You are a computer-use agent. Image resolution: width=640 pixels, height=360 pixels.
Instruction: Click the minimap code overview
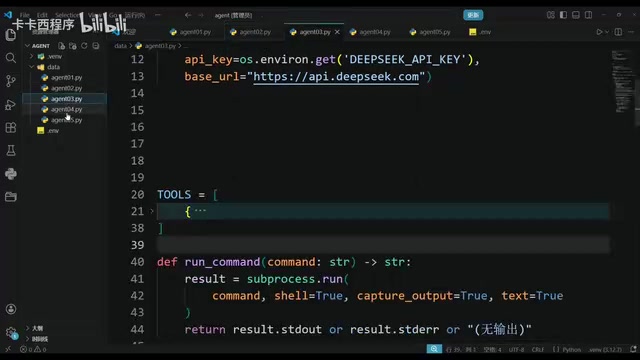[622, 81]
